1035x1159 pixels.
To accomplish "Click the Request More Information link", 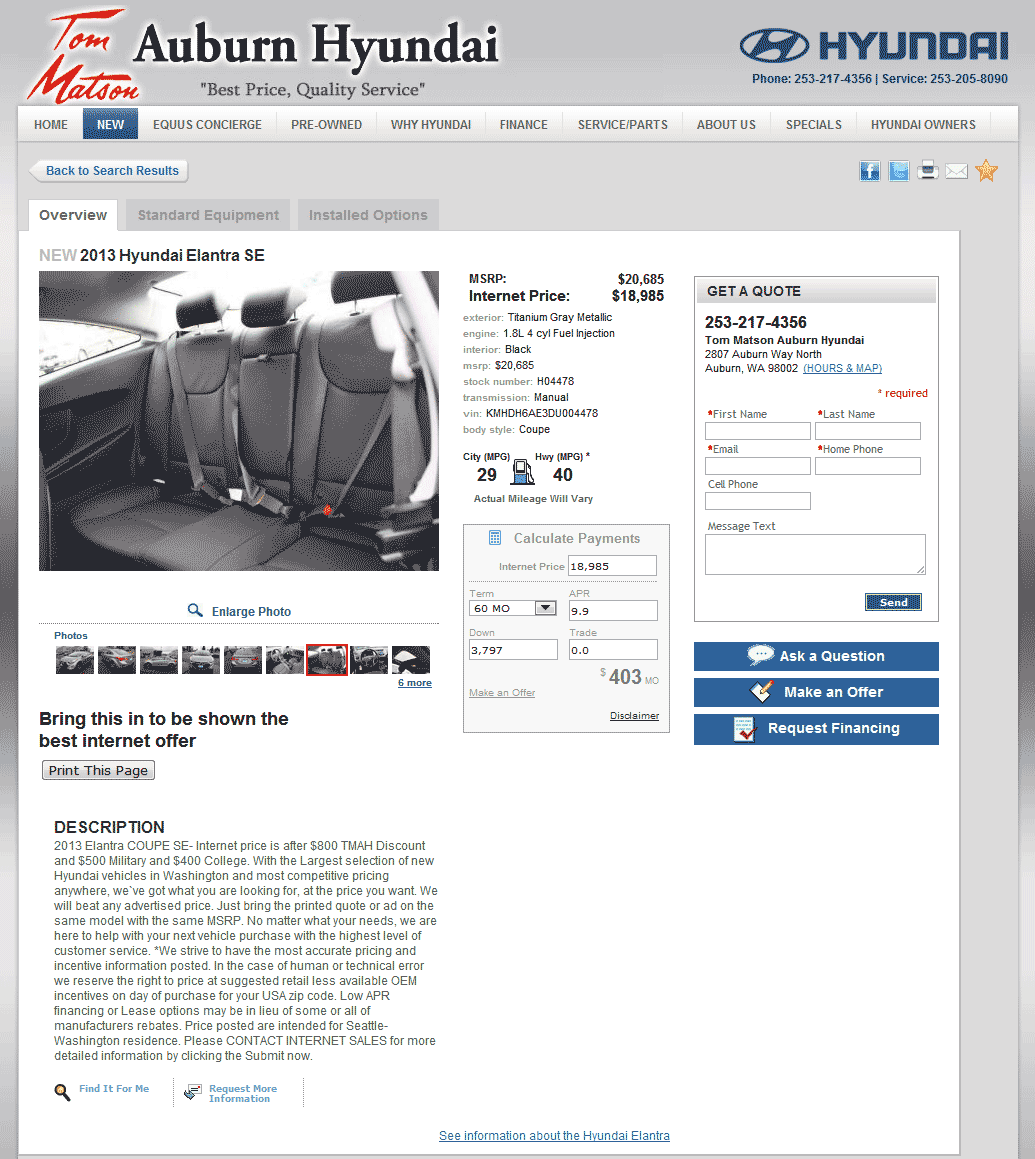I will tap(242, 1093).
